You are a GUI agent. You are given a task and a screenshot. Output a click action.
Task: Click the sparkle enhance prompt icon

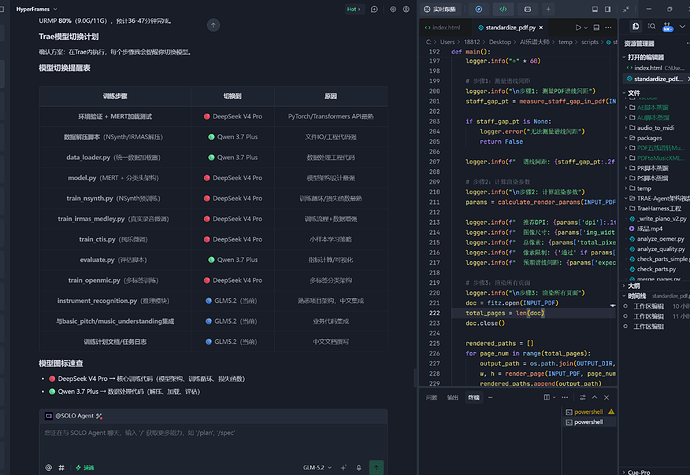tap(344, 468)
